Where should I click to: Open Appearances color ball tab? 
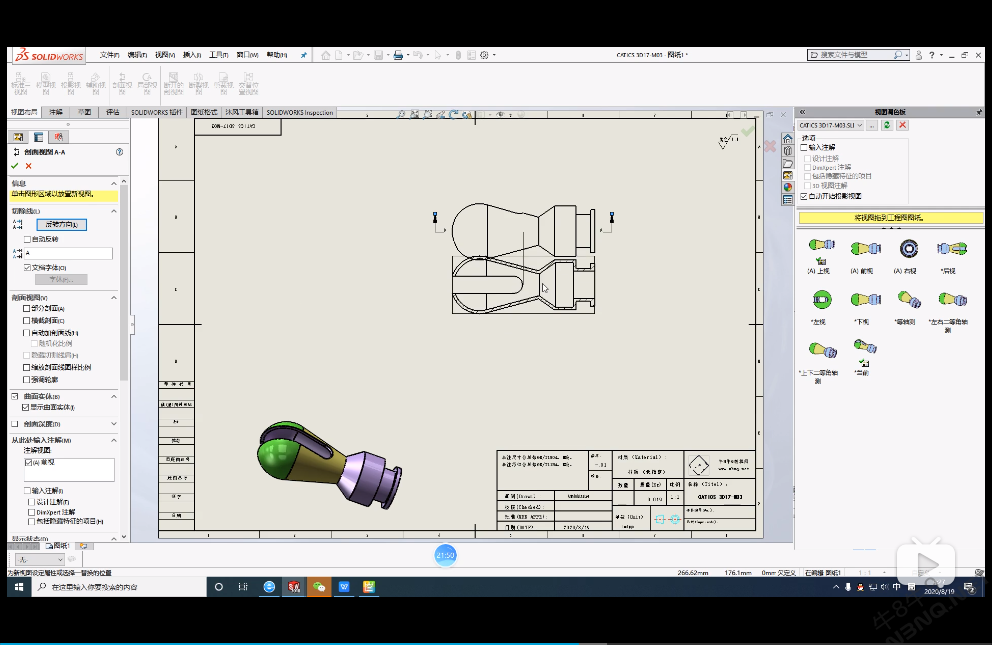click(788, 187)
